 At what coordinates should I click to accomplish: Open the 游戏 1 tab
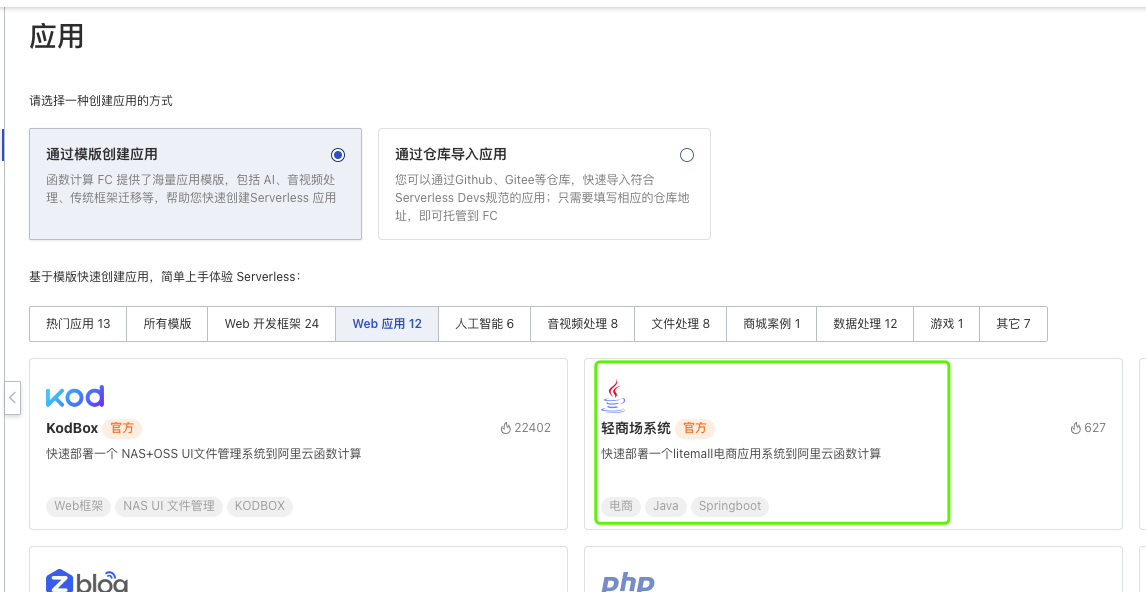click(x=947, y=324)
